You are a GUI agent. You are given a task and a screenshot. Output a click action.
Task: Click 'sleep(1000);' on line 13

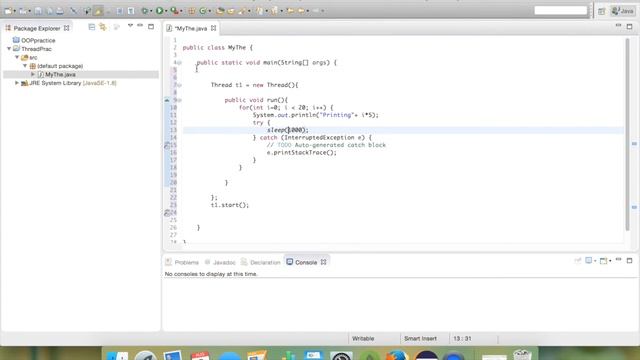pos(288,130)
